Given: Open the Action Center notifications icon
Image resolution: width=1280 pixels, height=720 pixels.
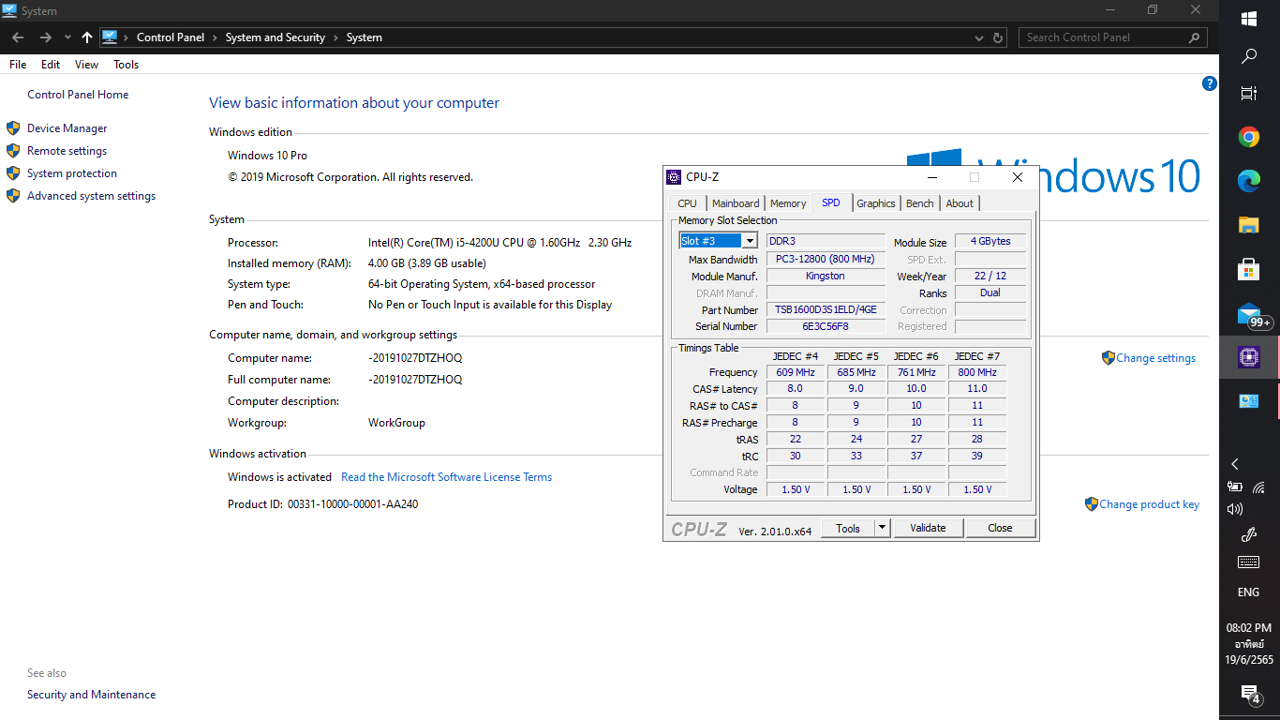Looking at the screenshot, I should pyautogui.click(x=1249, y=693).
